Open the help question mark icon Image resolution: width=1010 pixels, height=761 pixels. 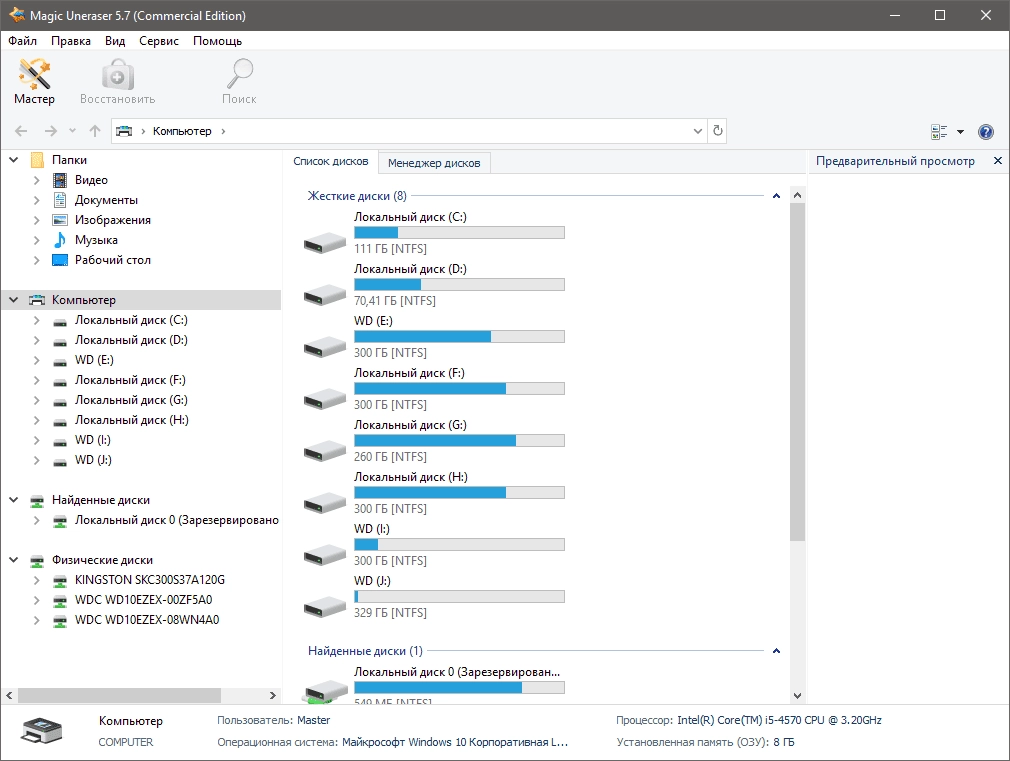986,131
